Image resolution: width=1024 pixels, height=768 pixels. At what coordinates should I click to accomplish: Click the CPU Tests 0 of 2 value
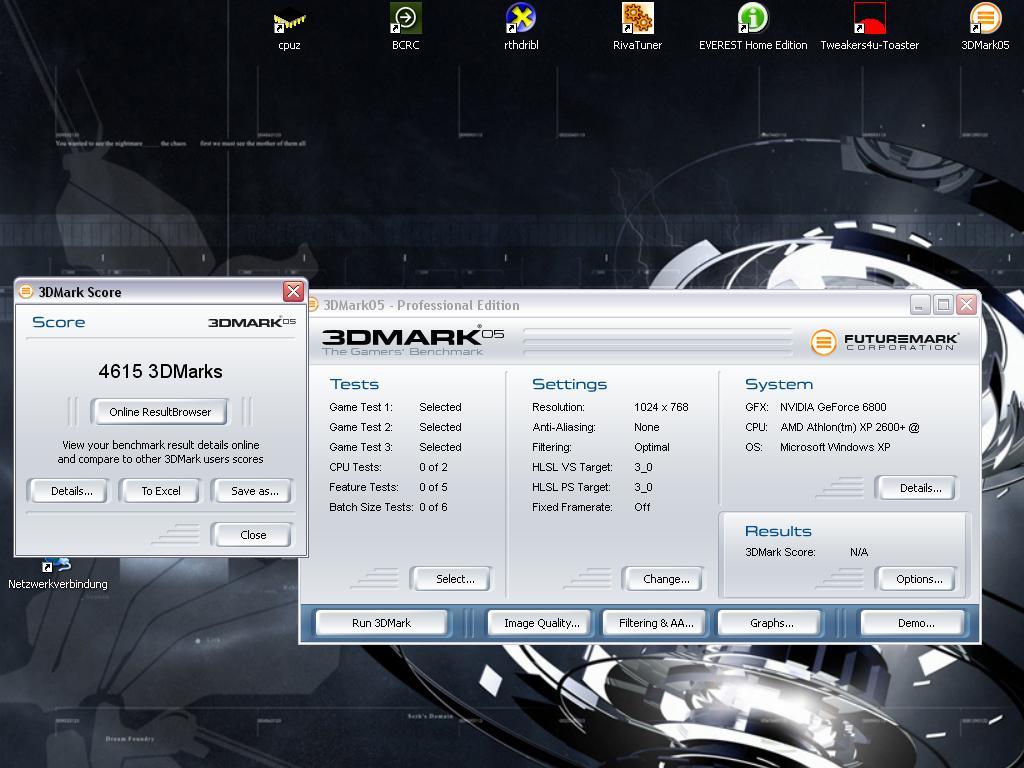click(x=433, y=467)
